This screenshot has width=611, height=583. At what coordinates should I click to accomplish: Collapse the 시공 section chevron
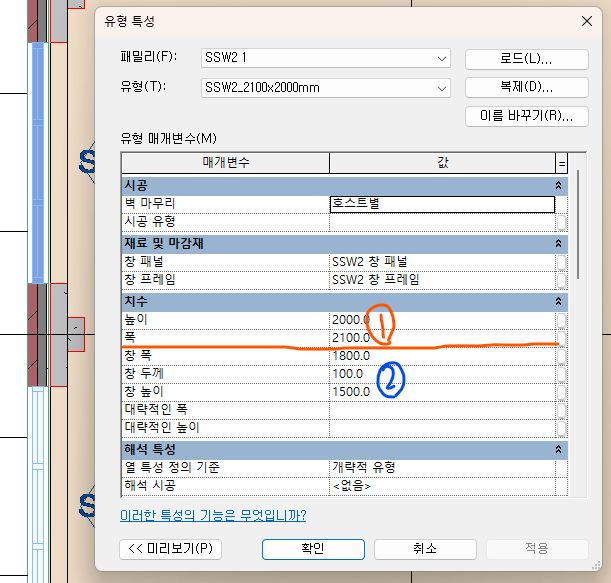(559, 186)
